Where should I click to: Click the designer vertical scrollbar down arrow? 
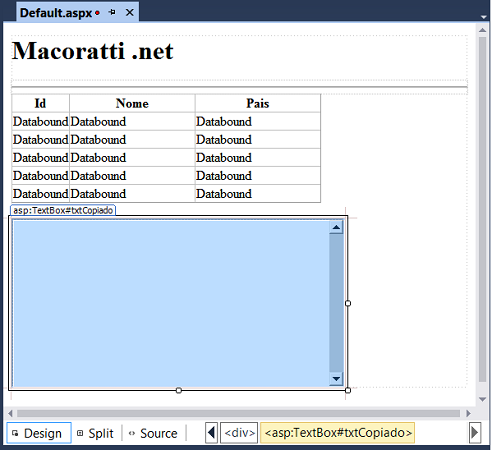coord(482,399)
